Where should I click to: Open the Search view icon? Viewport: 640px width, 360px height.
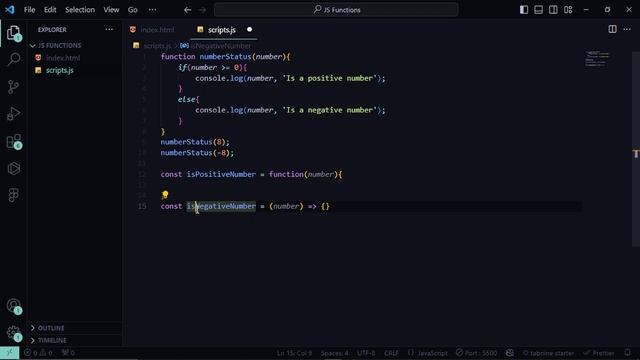(x=13, y=60)
